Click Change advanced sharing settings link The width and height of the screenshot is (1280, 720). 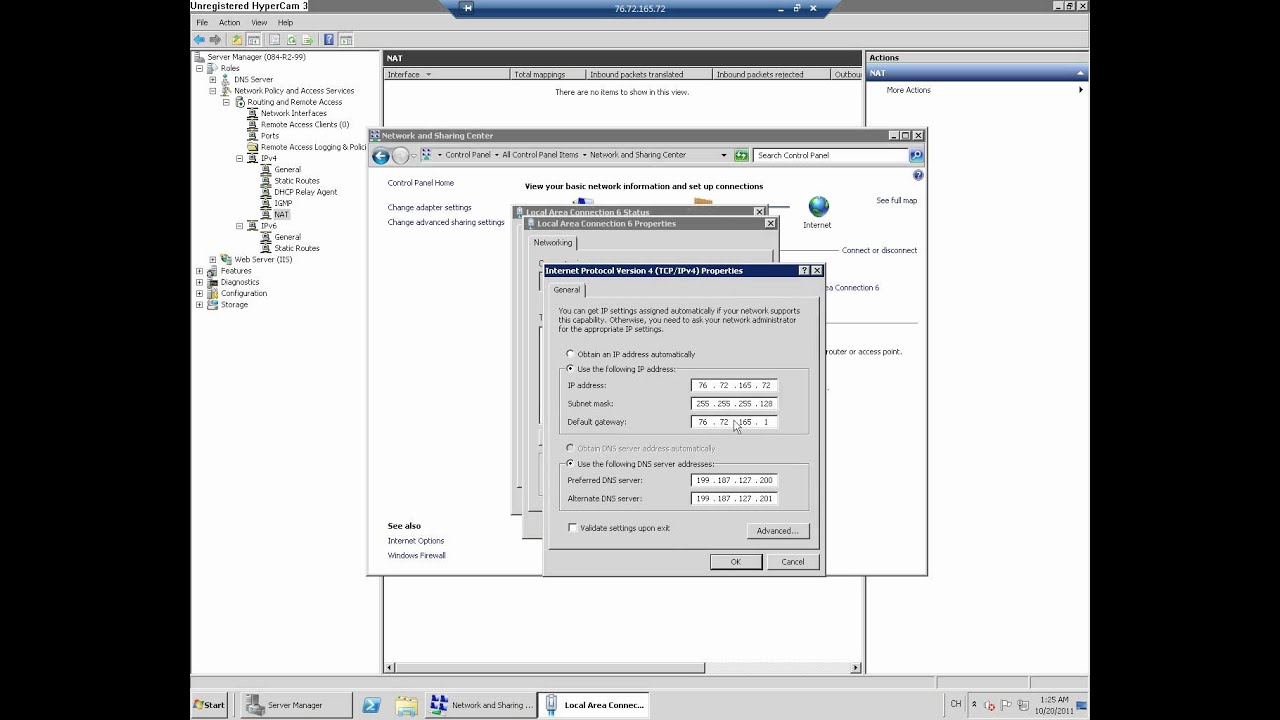coord(446,222)
